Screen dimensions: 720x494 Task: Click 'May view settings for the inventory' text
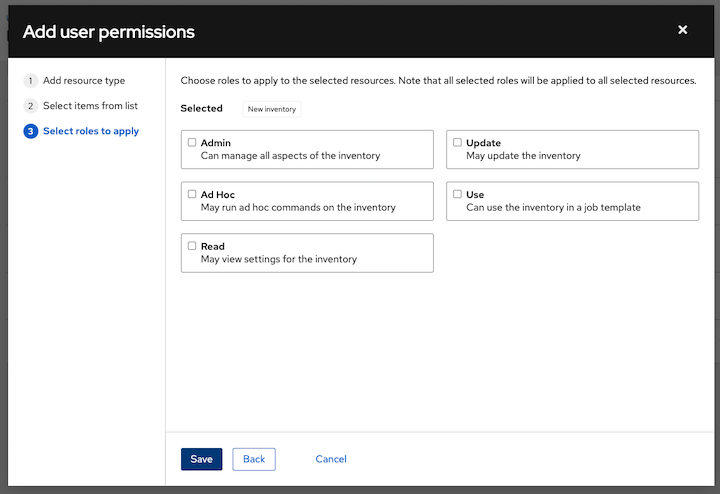tap(279, 259)
